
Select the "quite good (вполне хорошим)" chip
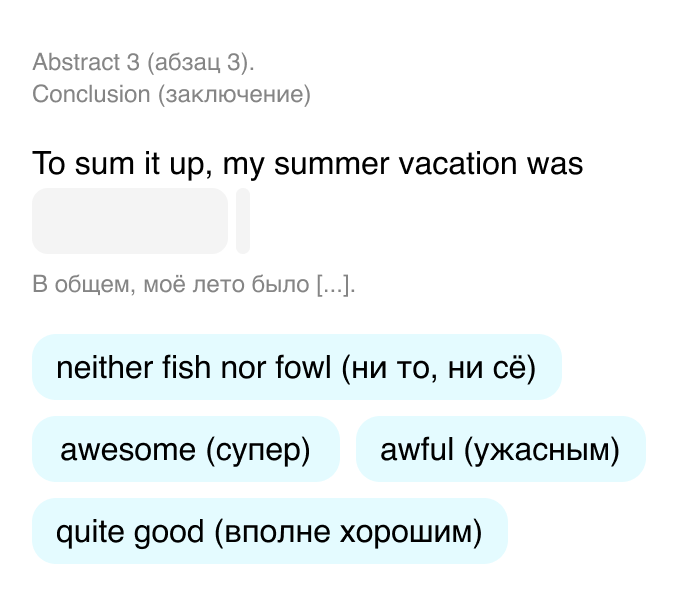tap(269, 531)
